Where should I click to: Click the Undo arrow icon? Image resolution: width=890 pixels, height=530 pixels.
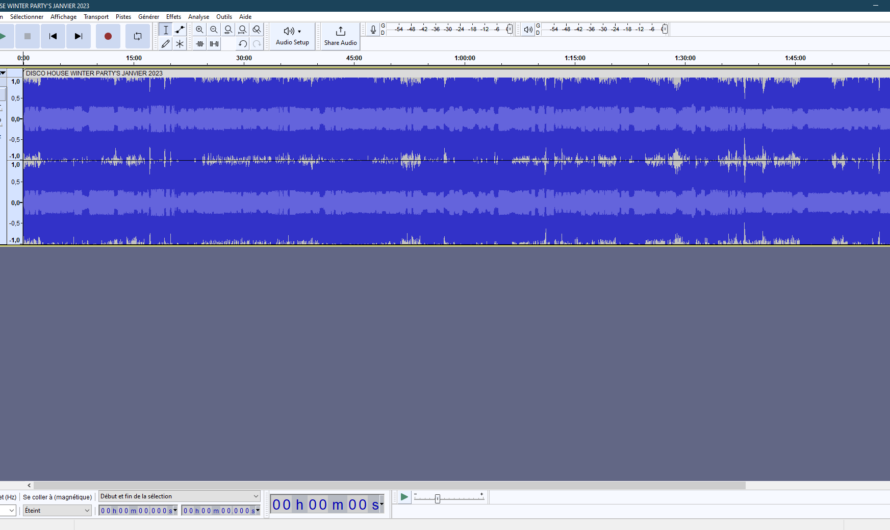click(x=242, y=44)
